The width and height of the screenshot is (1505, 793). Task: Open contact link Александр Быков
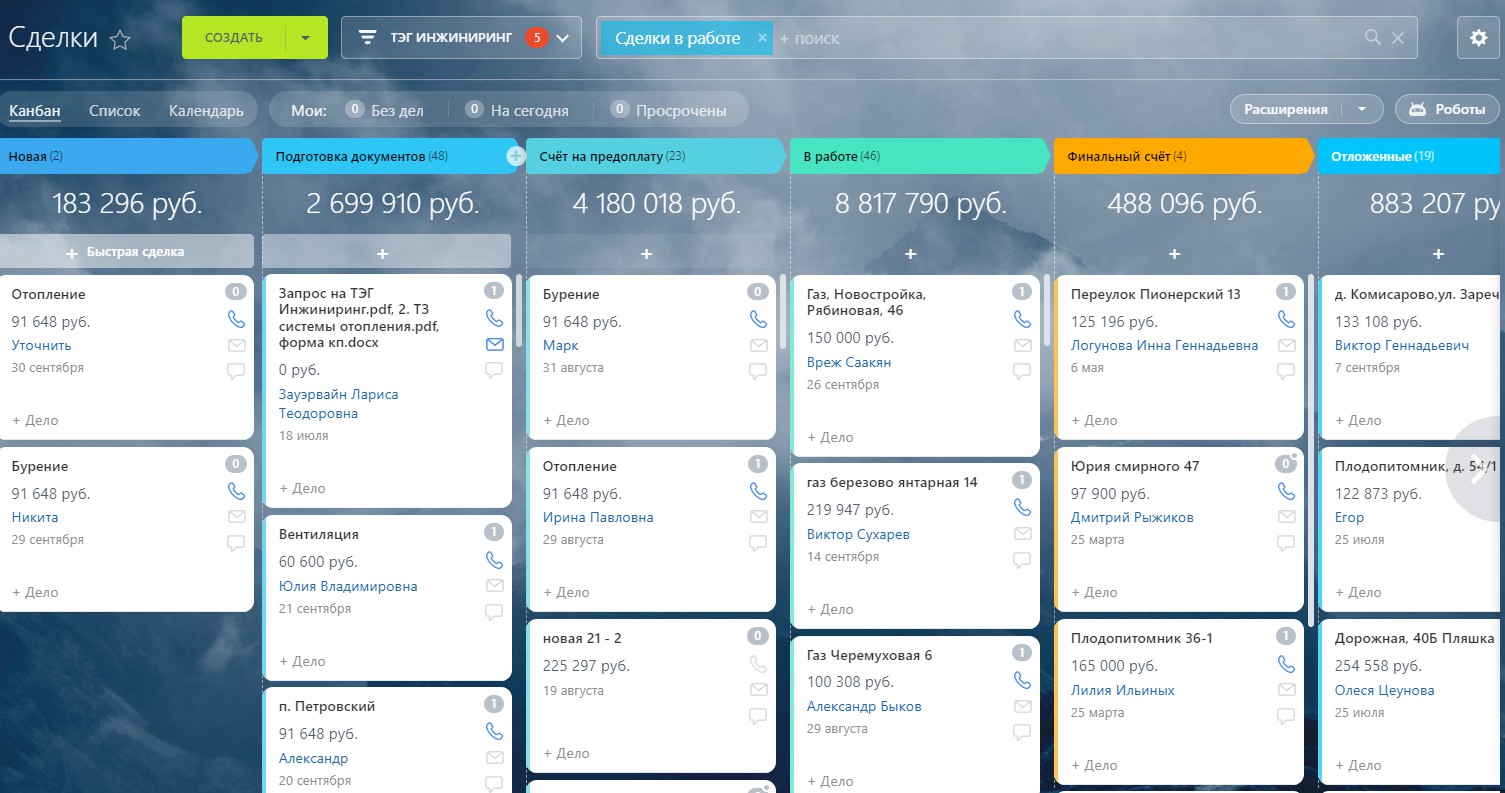pyautogui.click(x=864, y=706)
